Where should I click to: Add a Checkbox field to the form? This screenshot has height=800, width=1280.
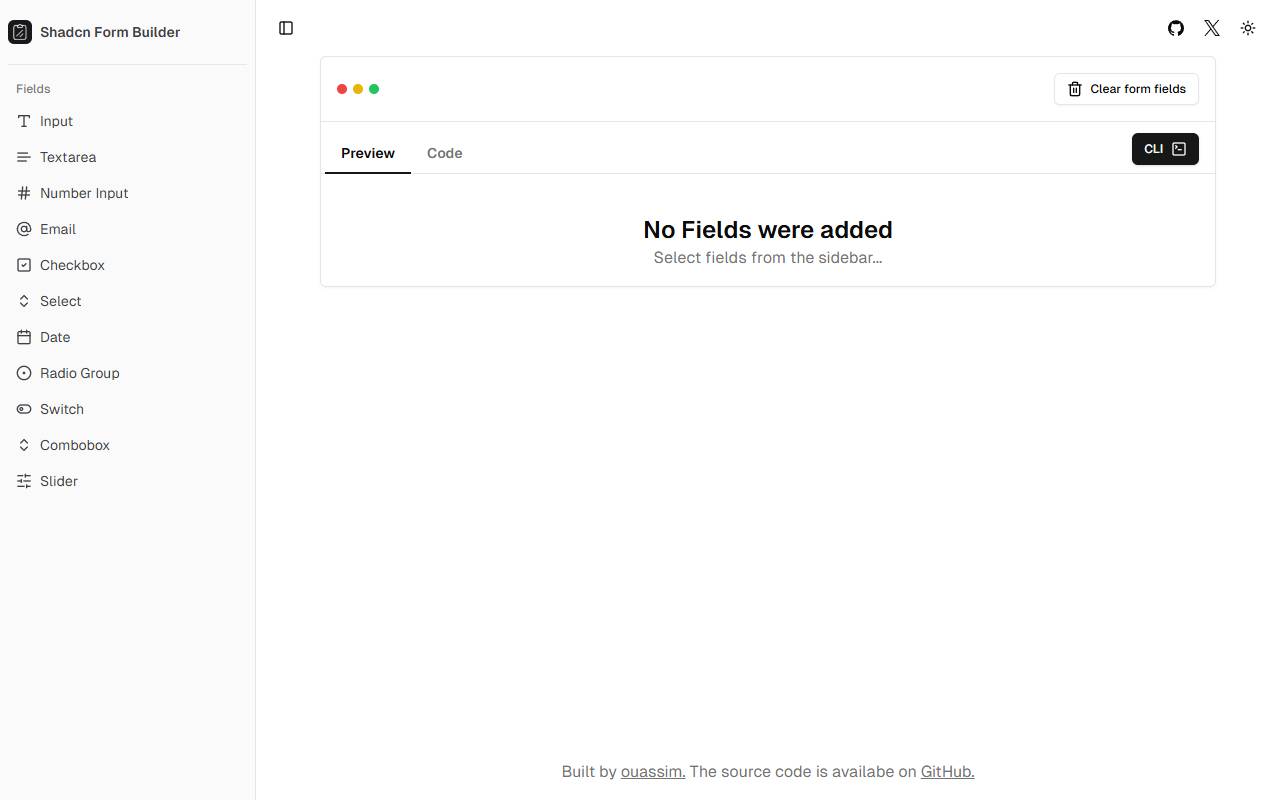tap(128, 265)
